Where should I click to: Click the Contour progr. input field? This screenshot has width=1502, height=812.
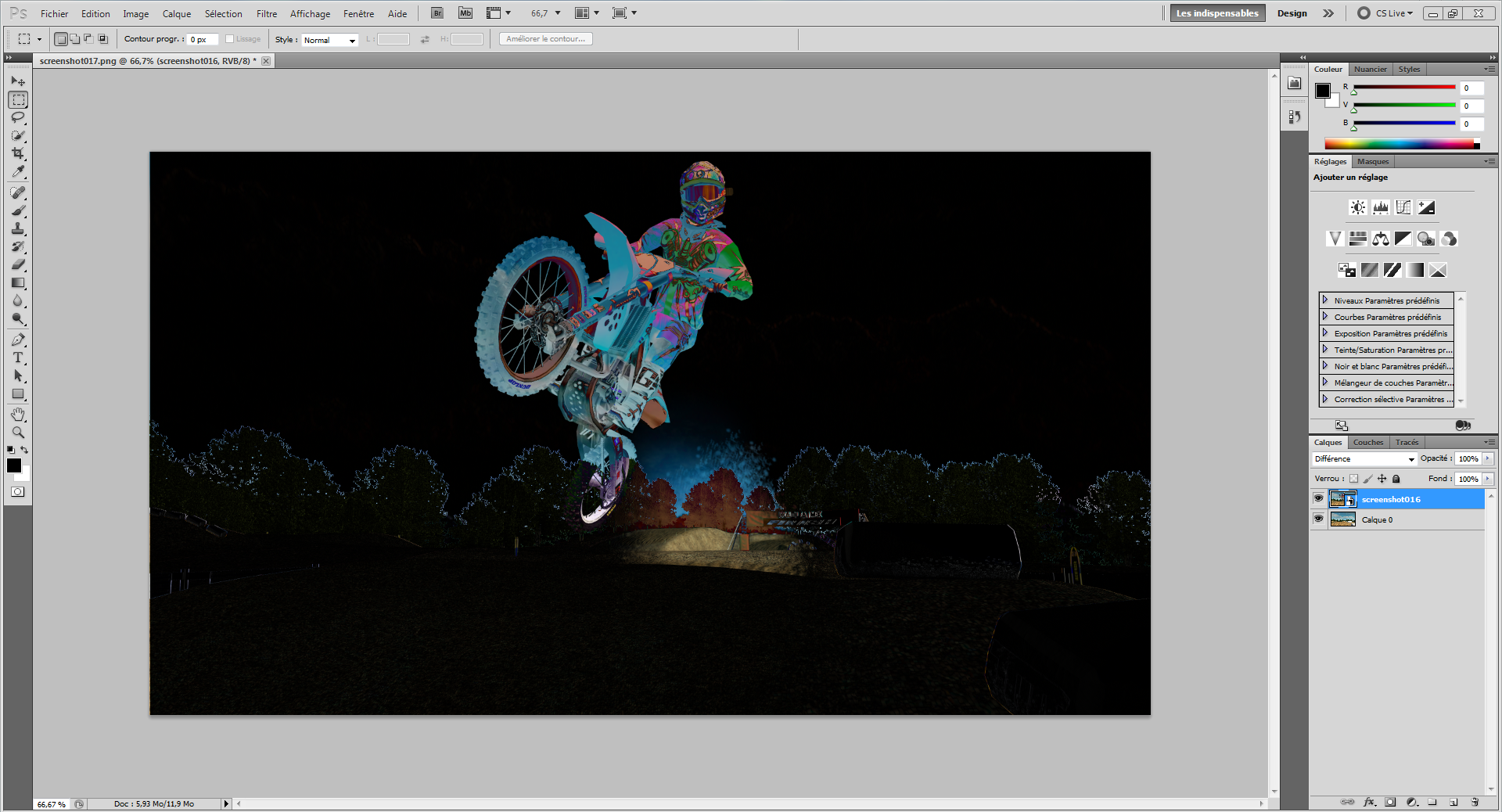coord(202,39)
